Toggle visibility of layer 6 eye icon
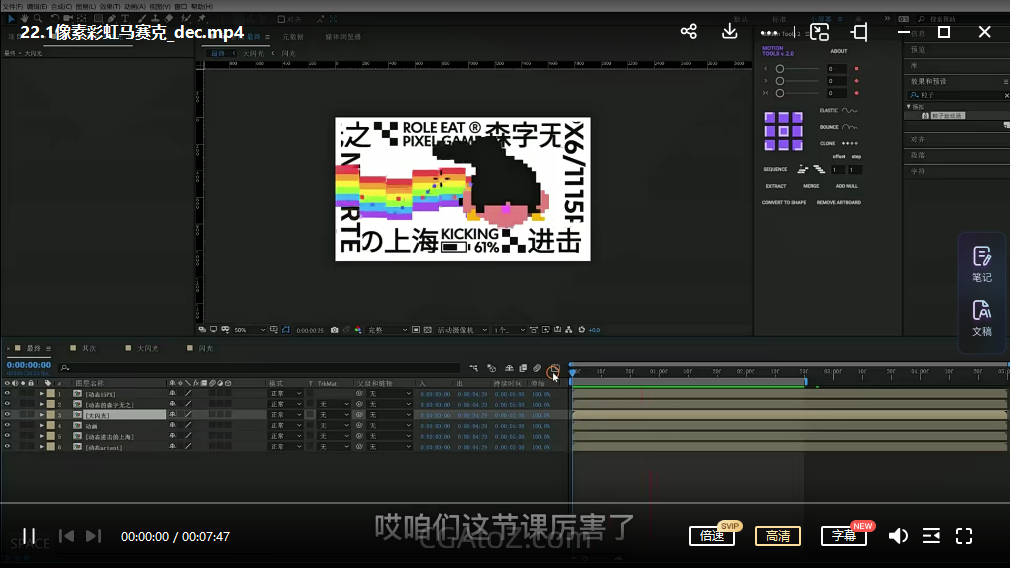The image size is (1010, 568). (x=7, y=447)
